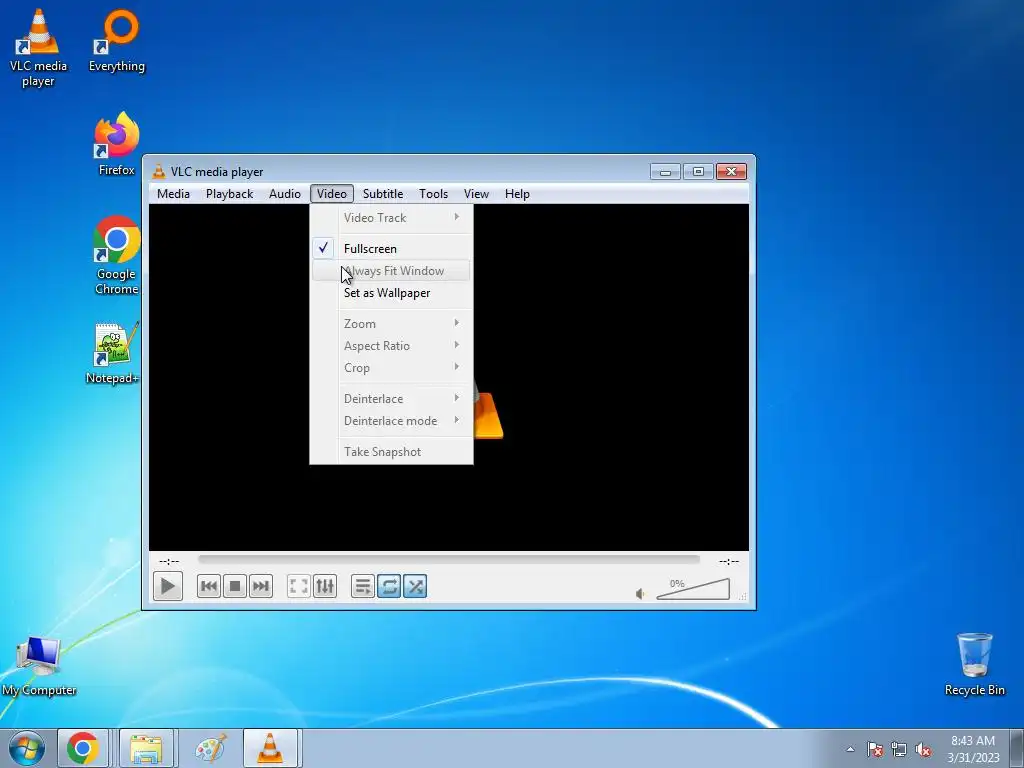Click the Play button in VLC
The image size is (1024, 768).
[x=168, y=586]
